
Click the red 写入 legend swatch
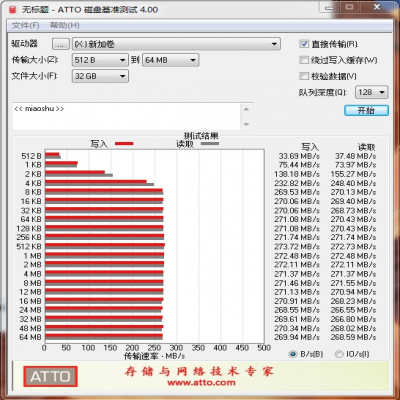(x=124, y=144)
